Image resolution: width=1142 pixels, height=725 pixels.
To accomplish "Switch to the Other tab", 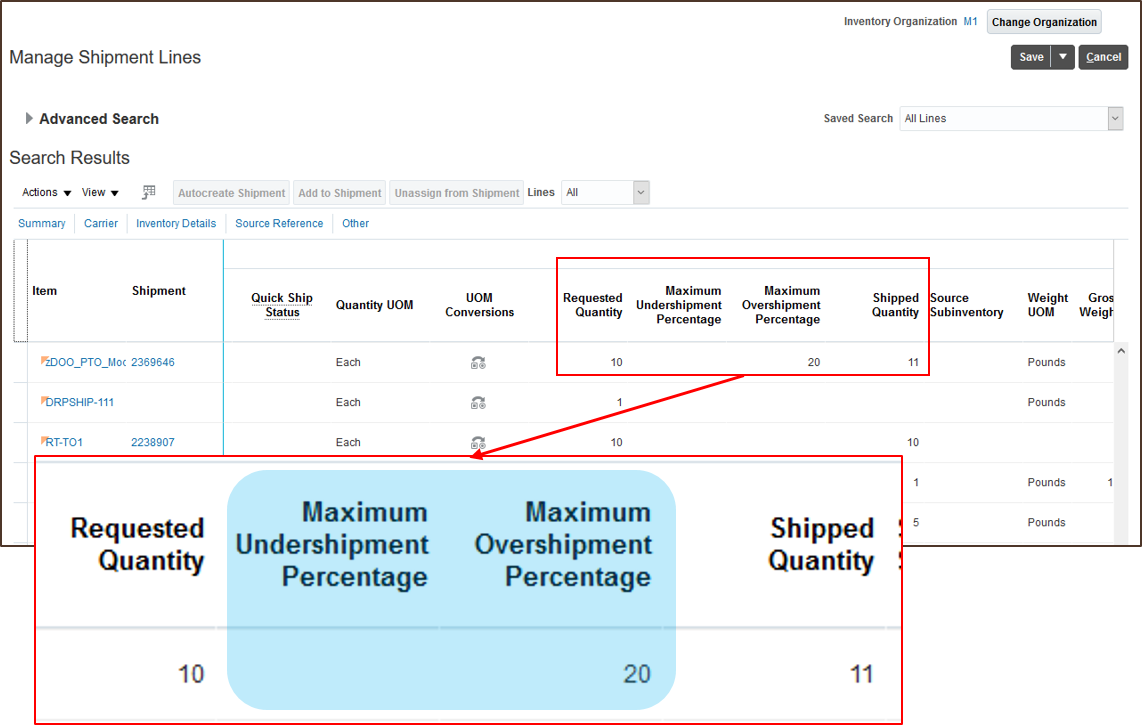I will 355,223.
